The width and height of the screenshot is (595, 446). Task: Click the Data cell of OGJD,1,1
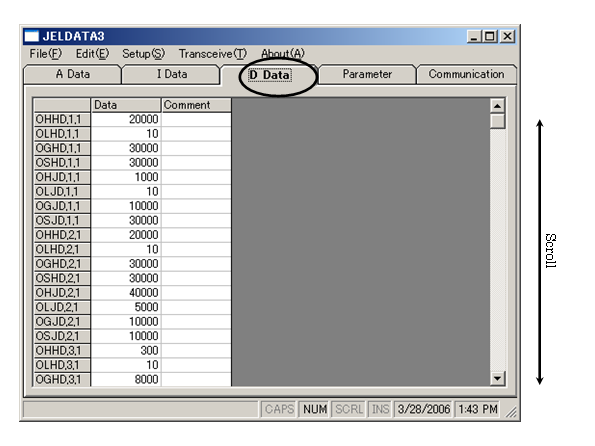pyautogui.click(x=126, y=206)
